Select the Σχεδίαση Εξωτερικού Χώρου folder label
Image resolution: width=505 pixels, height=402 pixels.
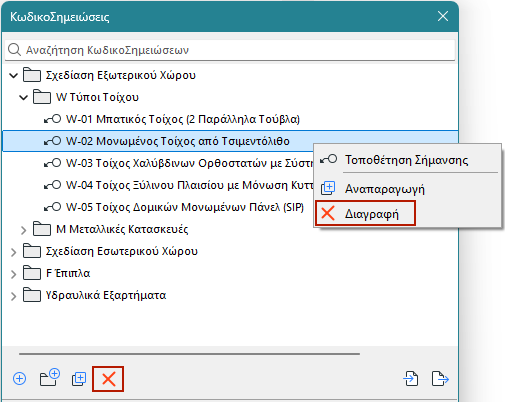[x=121, y=75]
